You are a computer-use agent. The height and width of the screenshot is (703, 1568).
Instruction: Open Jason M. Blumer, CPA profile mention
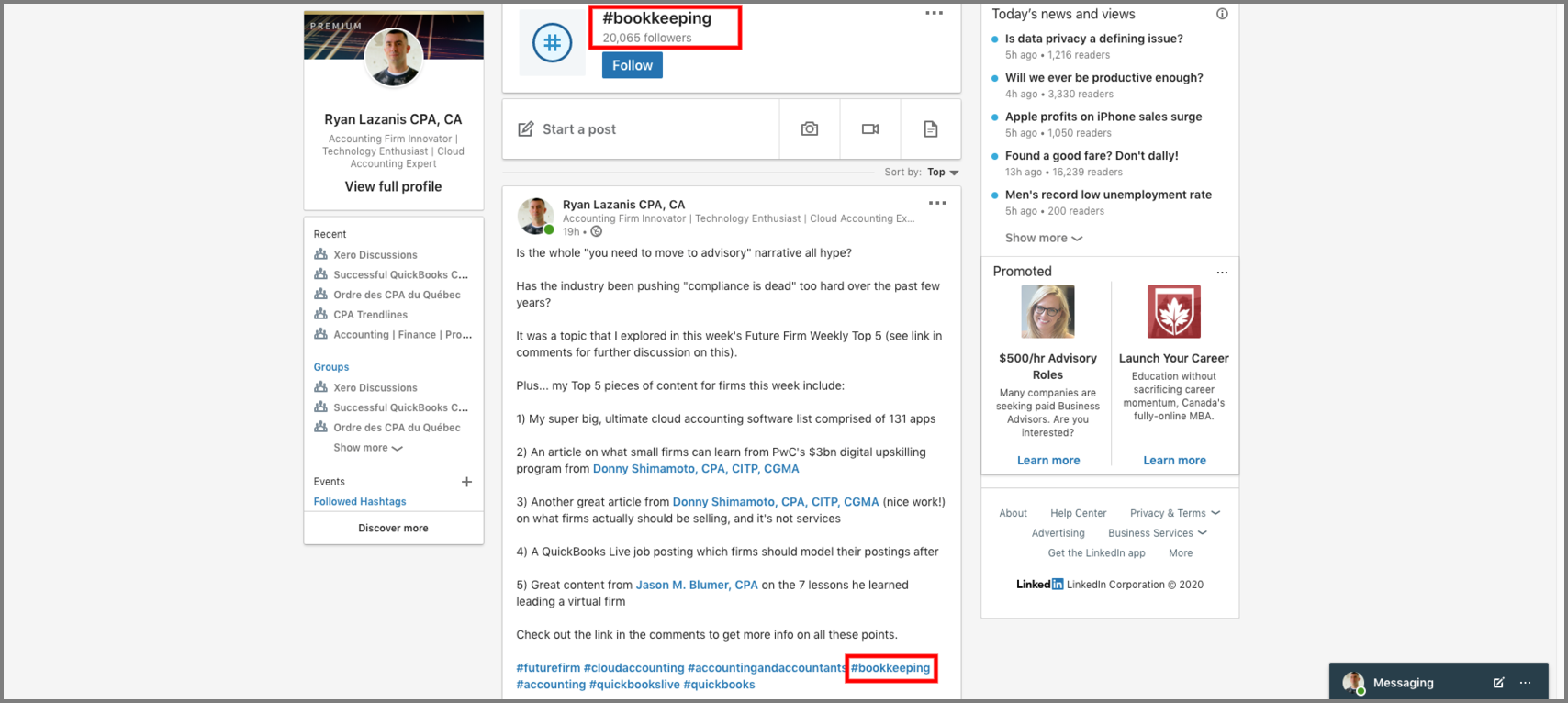(x=697, y=585)
